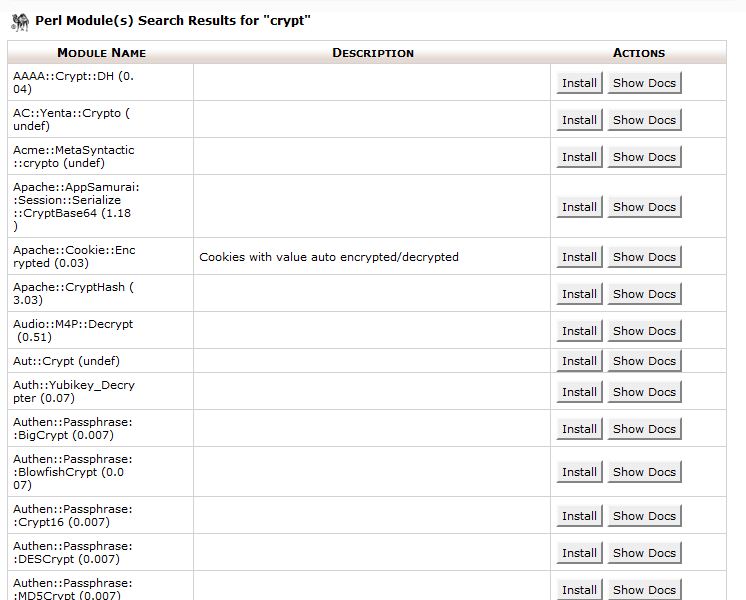Viewport: 746px width, 600px height.
Task: Click the Description column header
Action: [x=372, y=53]
